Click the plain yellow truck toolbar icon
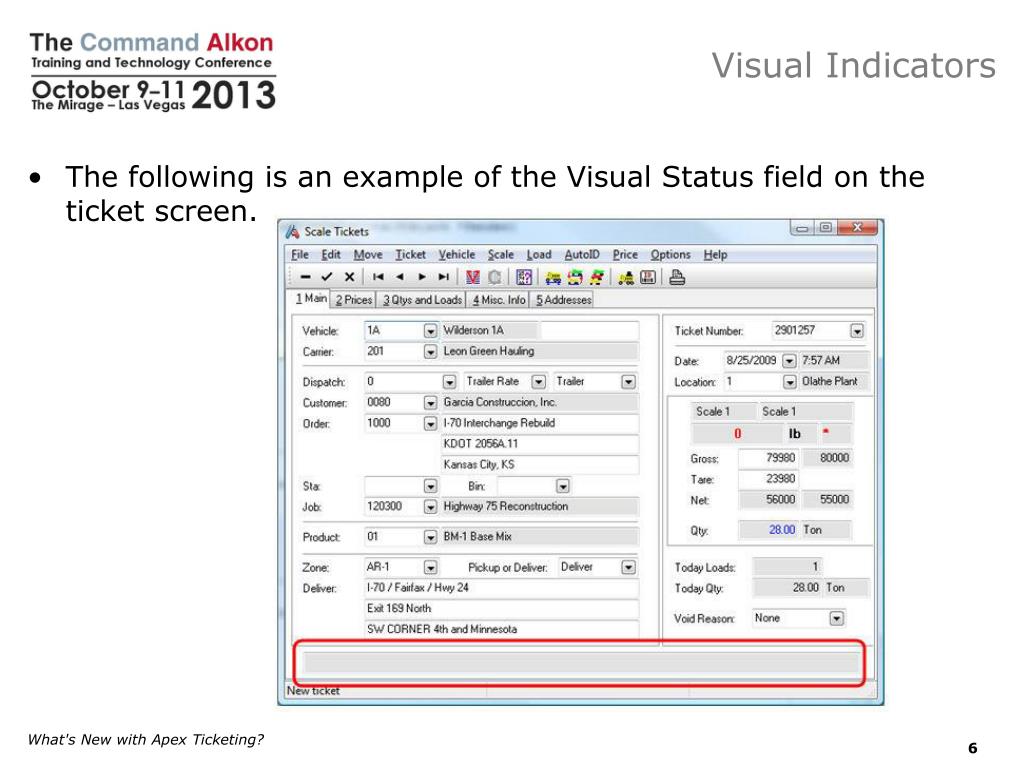Screen dimensions: 1024x768 [x=553, y=278]
